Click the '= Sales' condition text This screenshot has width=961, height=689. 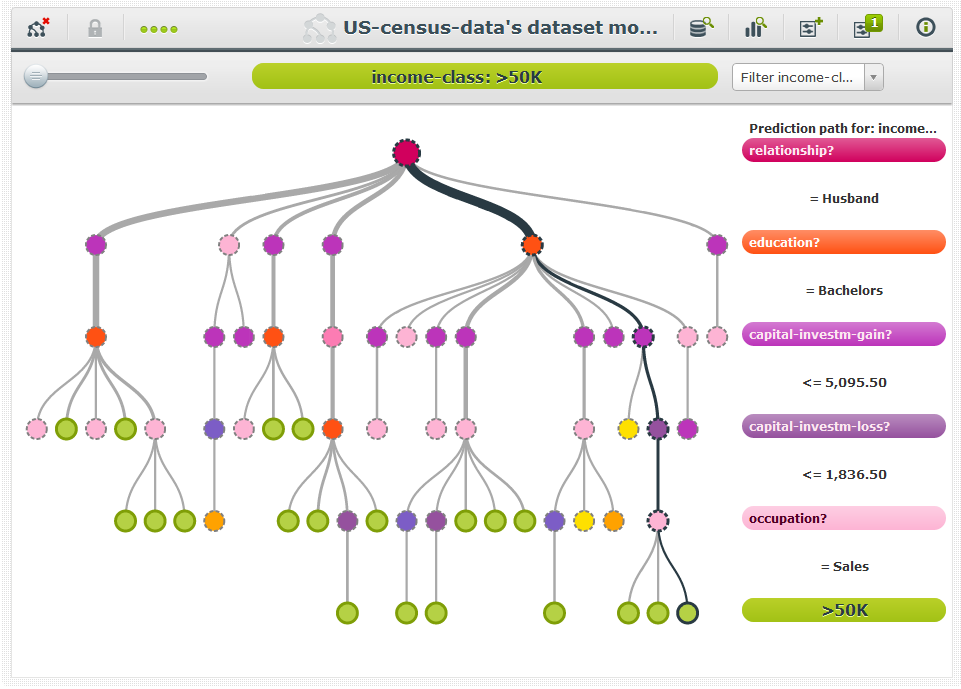pos(844,566)
